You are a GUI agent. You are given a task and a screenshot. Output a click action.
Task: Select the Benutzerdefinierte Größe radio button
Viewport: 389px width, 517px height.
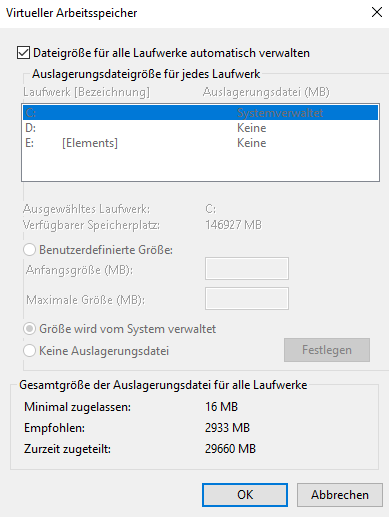[30, 250]
